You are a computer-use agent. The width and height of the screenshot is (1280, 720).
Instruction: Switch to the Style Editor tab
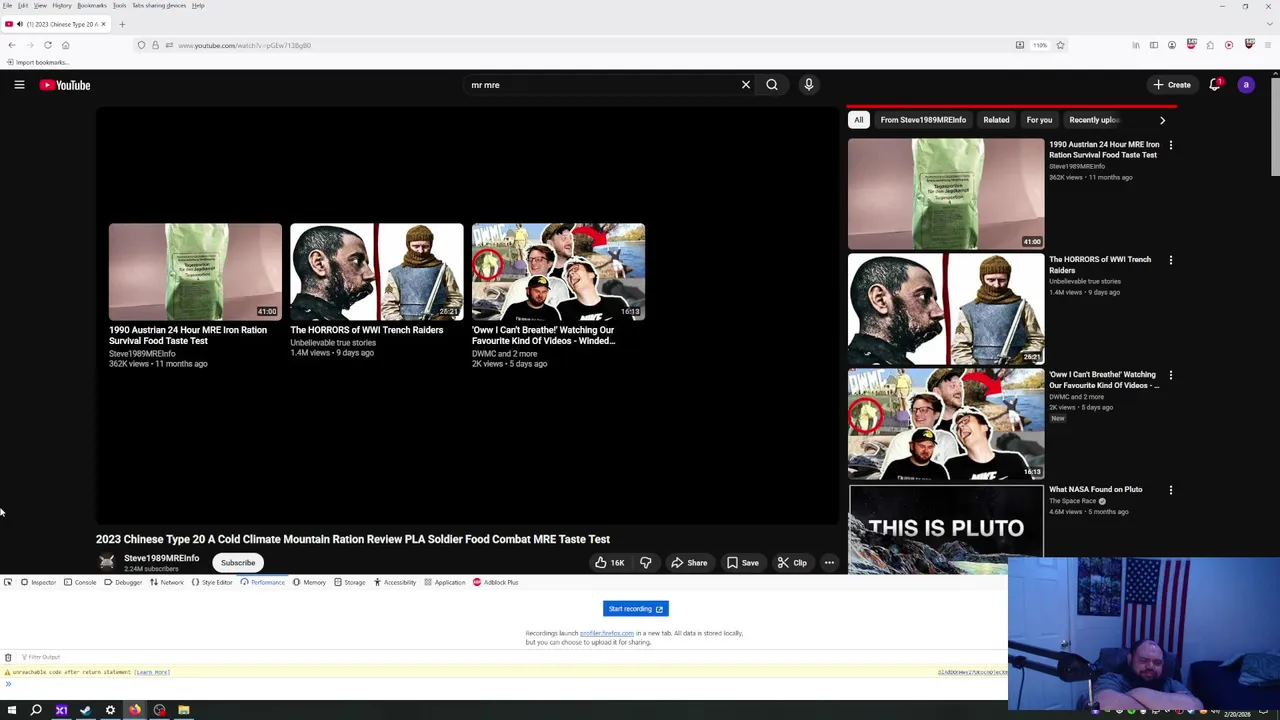(212, 582)
